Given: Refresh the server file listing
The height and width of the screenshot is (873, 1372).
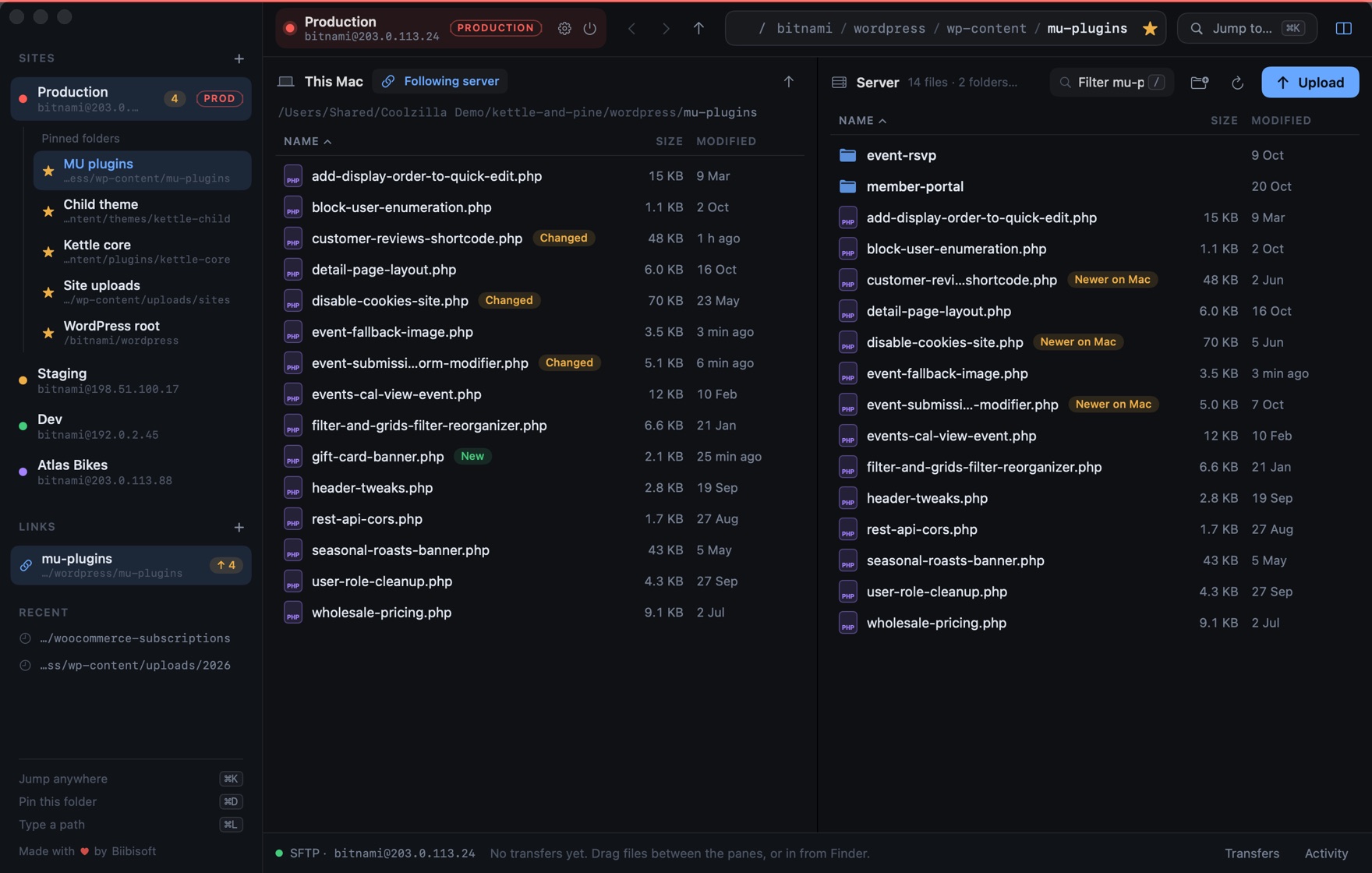Looking at the screenshot, I should point(1237,83).
